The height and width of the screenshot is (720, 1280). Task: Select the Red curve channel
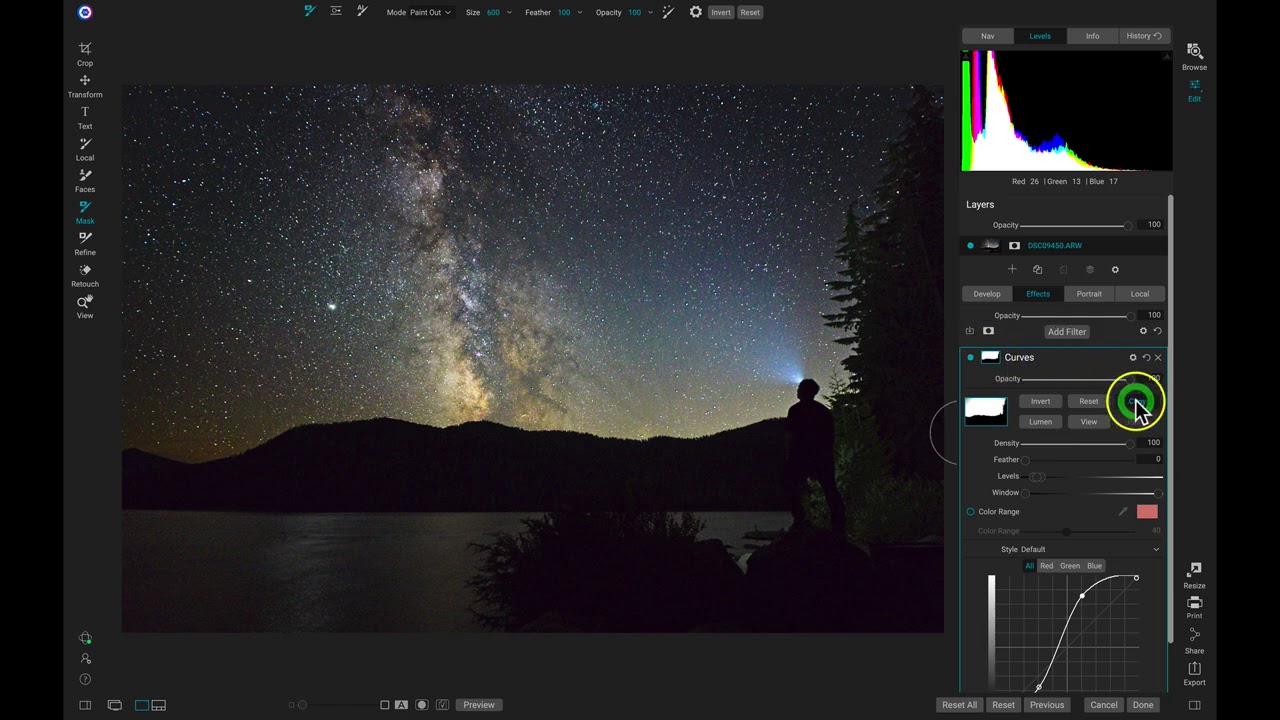click(1046, 566)
